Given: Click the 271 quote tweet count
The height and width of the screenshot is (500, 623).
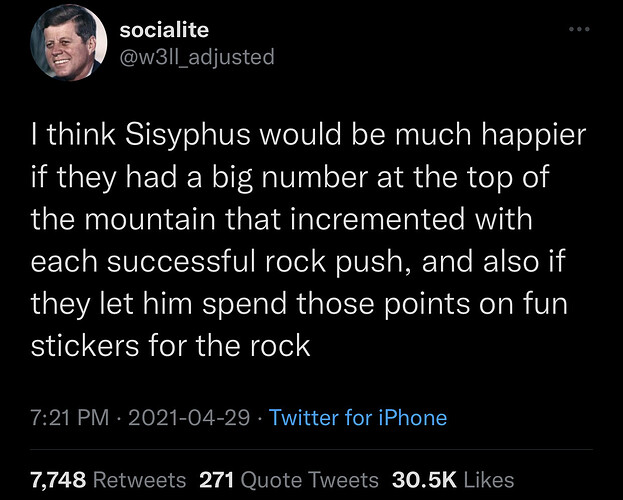Looking at the screenshot, I should (x=217, y=480).
